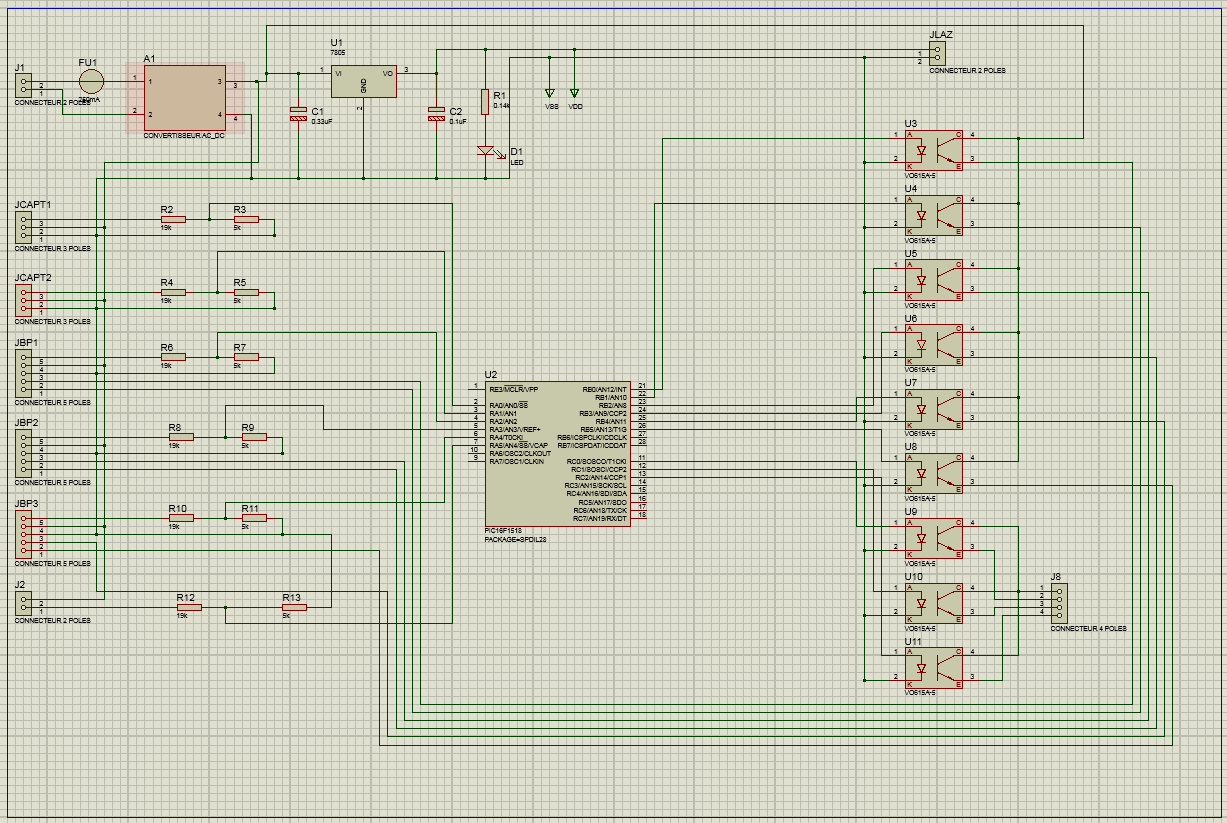This screenshot has height=823, width=1227.
Task: Select capacitor C2 symbol
Action: point(435,113)
